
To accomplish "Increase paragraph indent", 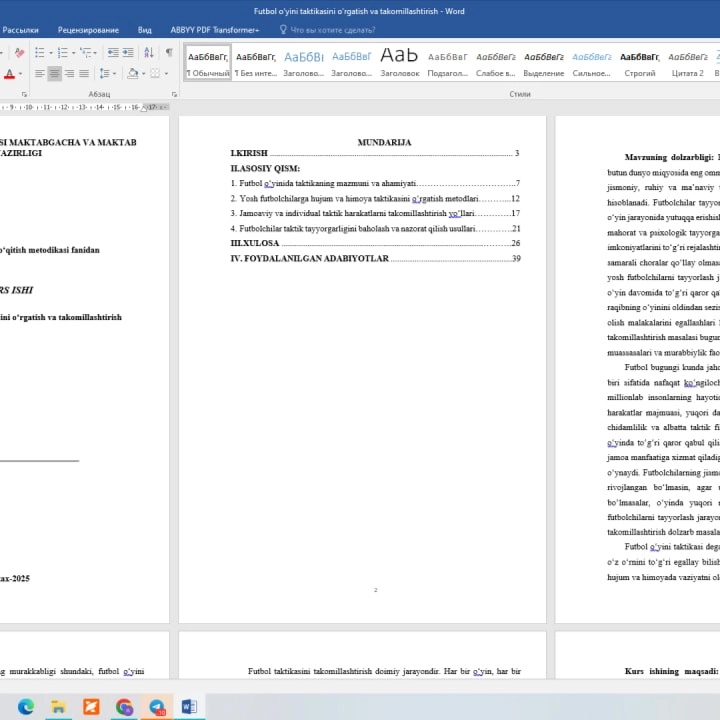I will click(x=128, y=53).
